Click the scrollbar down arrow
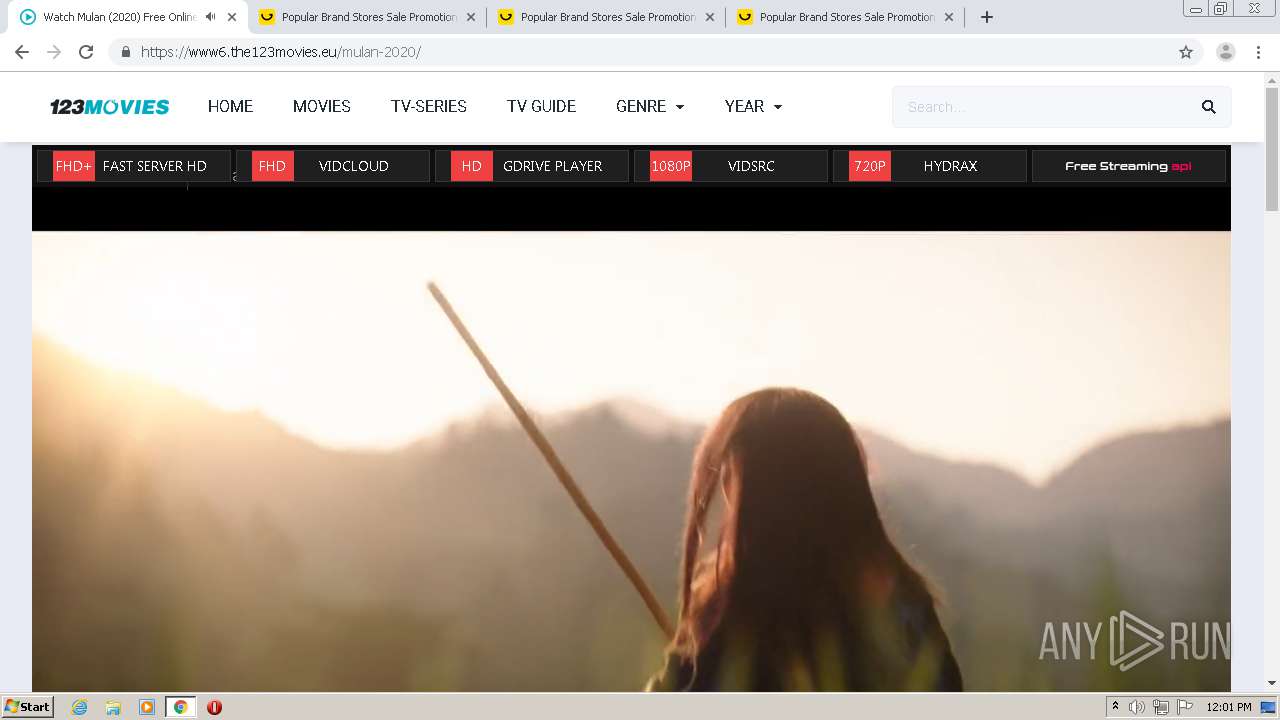 (x=1272, y=683)
